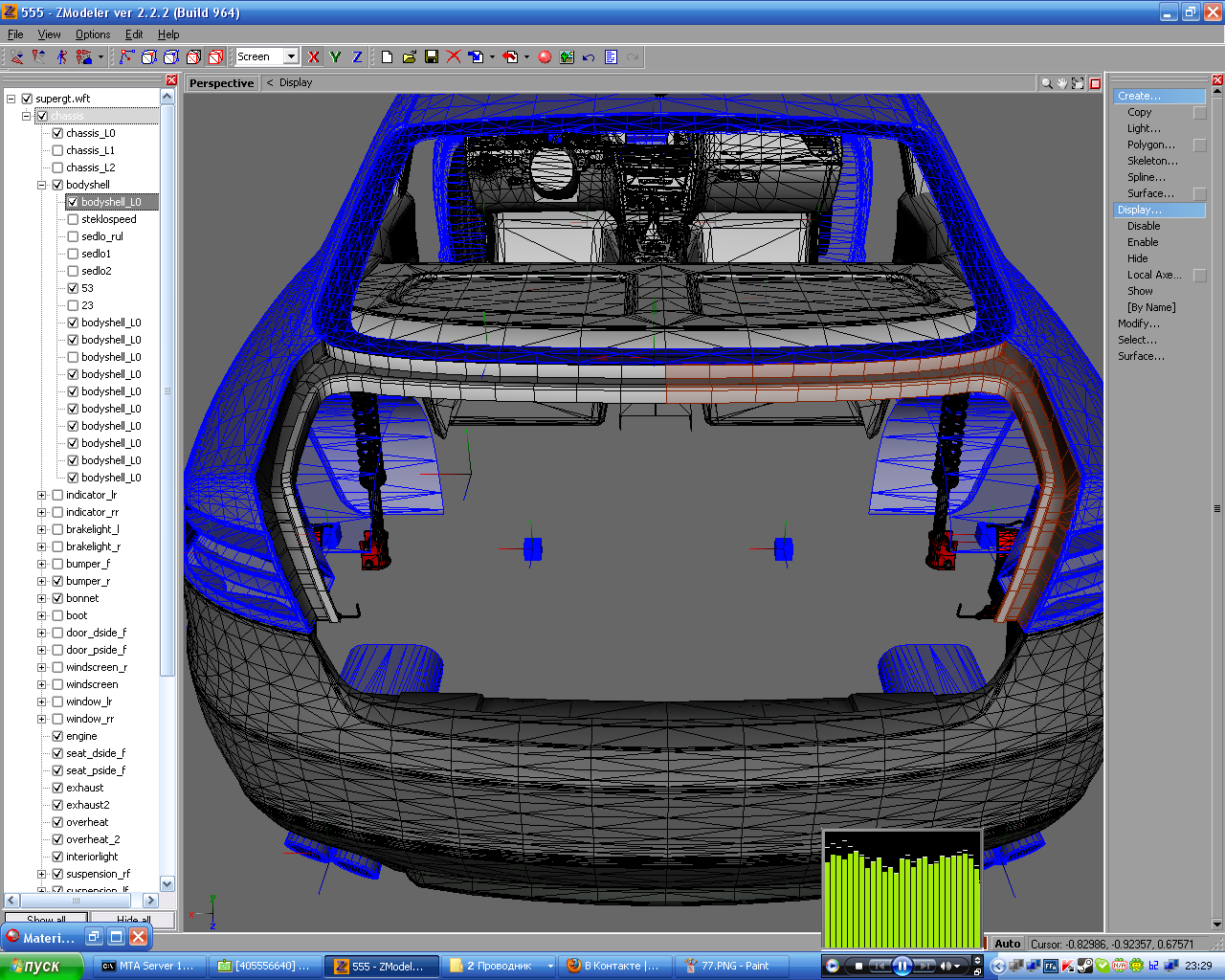Open the Edit menu
Viewport: 1225px width, 980px height.
click(134, 34)
